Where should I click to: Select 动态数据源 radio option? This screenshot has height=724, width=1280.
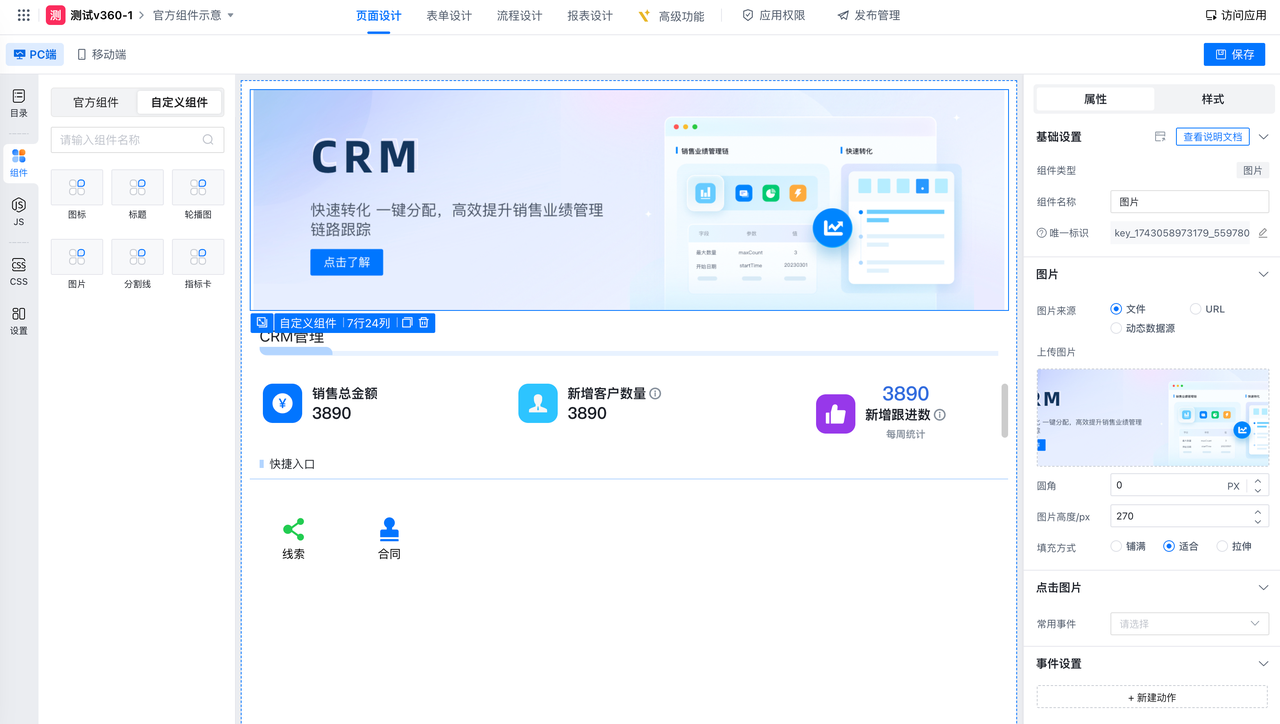(x=1116, y=328)
